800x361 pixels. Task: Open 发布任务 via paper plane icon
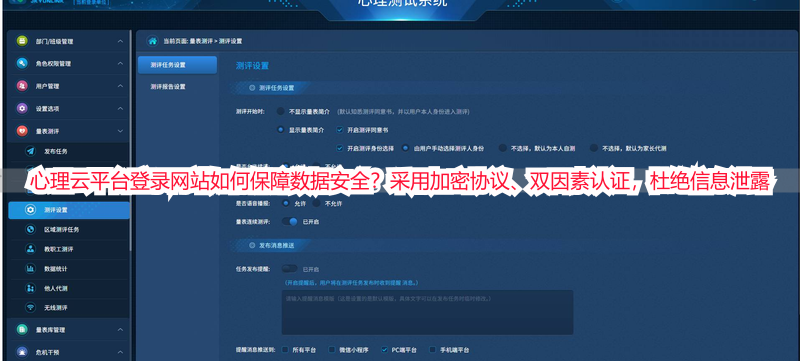(31, 151)
